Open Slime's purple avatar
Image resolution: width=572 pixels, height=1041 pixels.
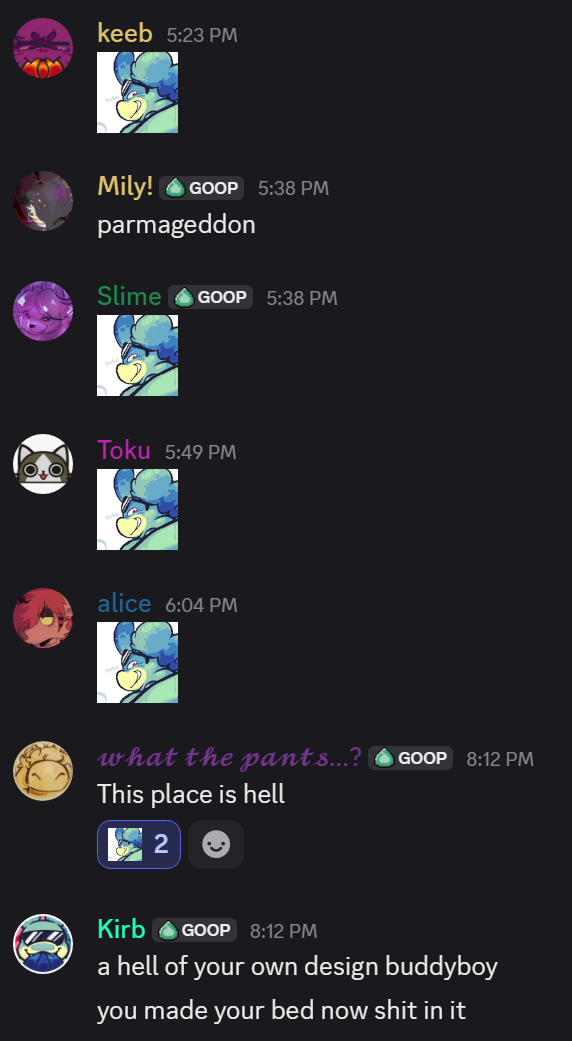coord(43,311)
